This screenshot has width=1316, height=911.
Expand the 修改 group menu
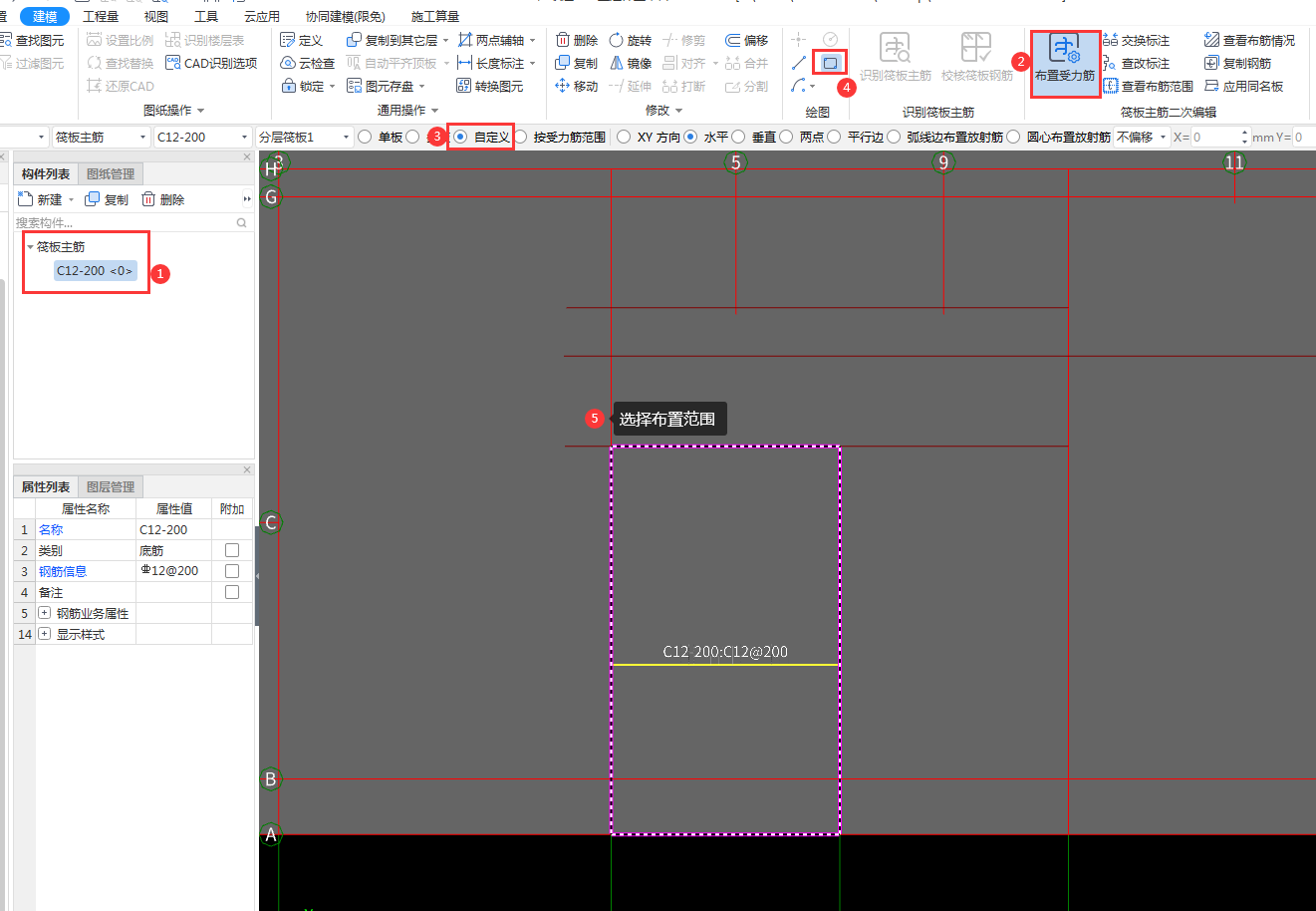pyautogui.click(x=664, y=111)
